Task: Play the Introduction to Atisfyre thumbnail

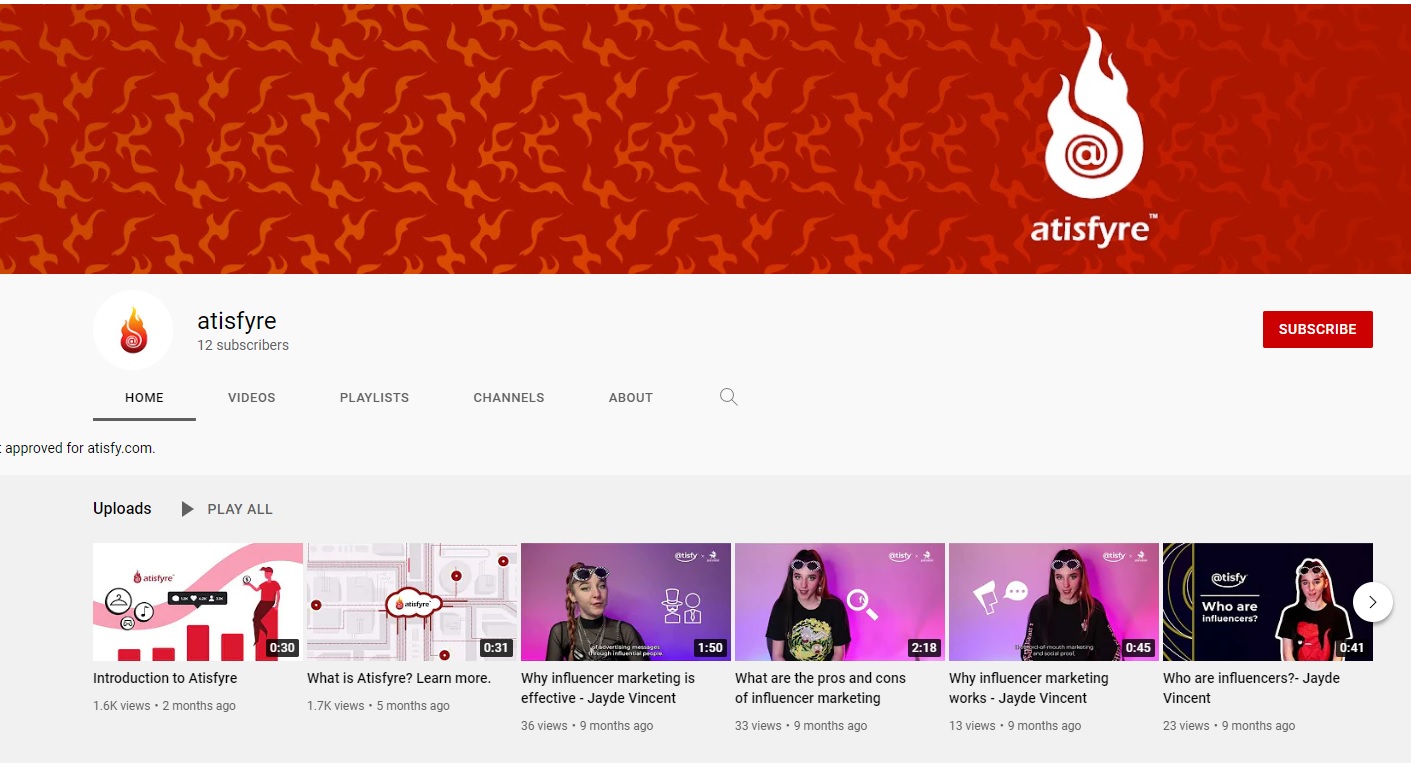Action: pyautogui.click(x=198, y=602)
